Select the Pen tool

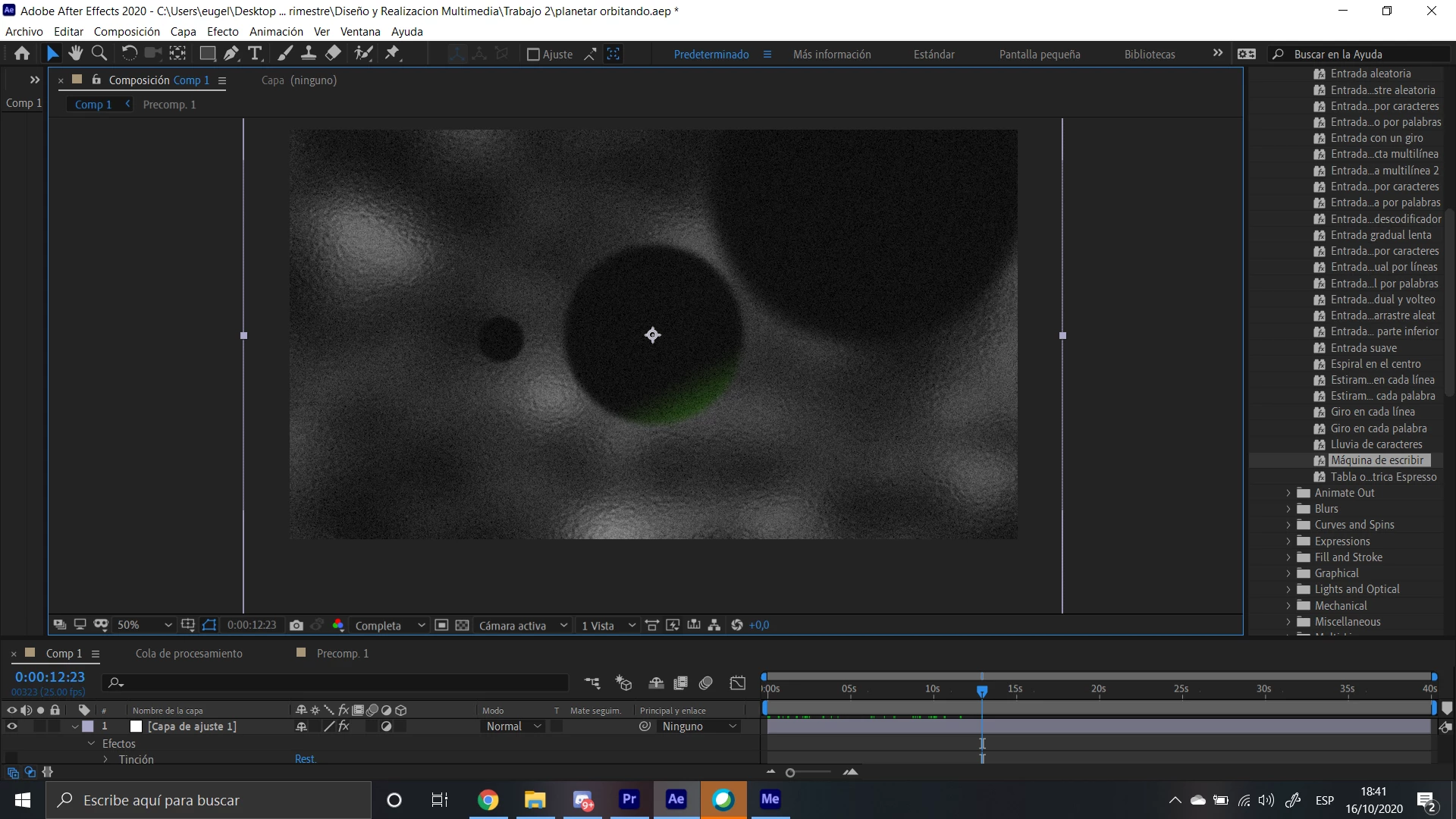(x=231, y=53)
